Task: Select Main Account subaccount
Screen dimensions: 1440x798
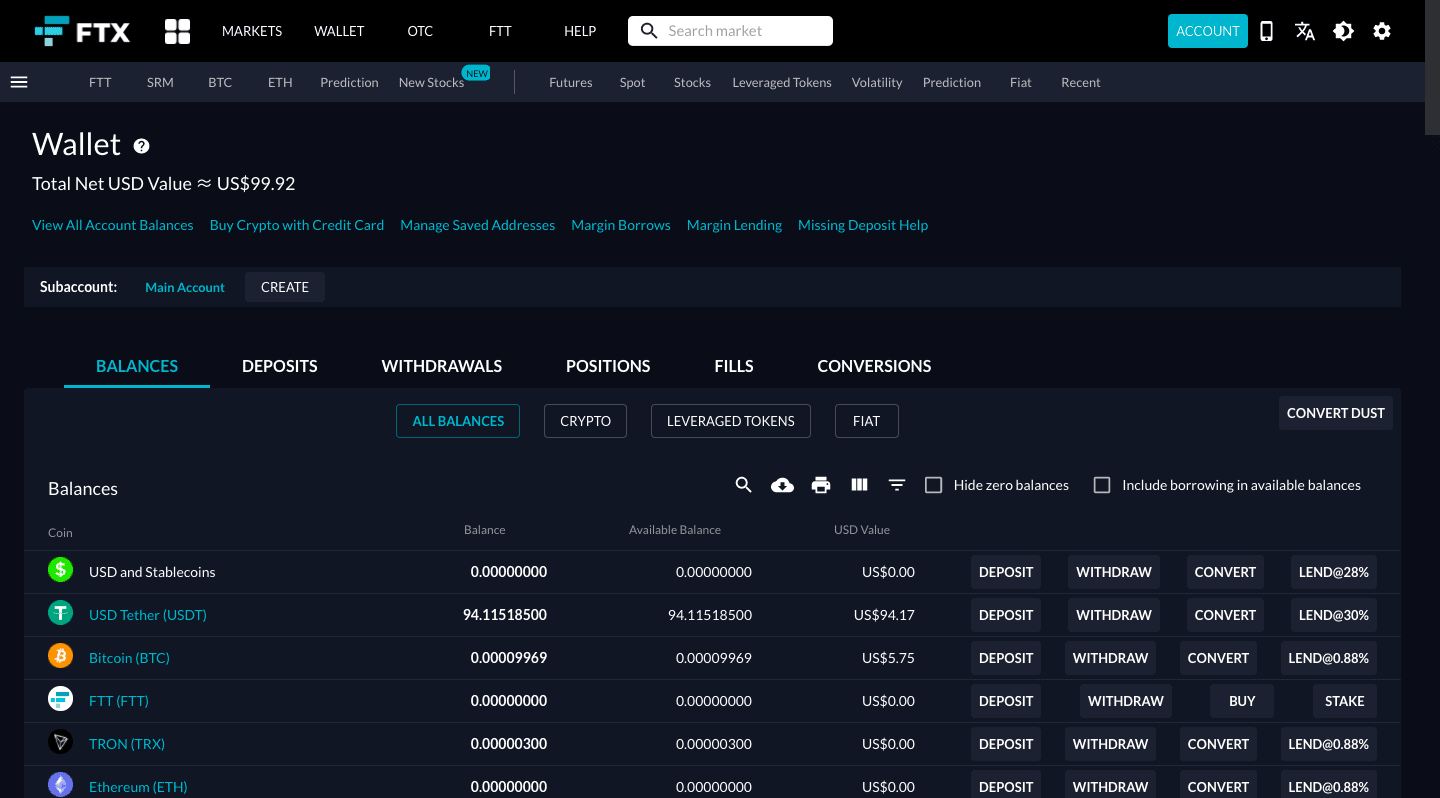Action: click(x=185, y=287)
